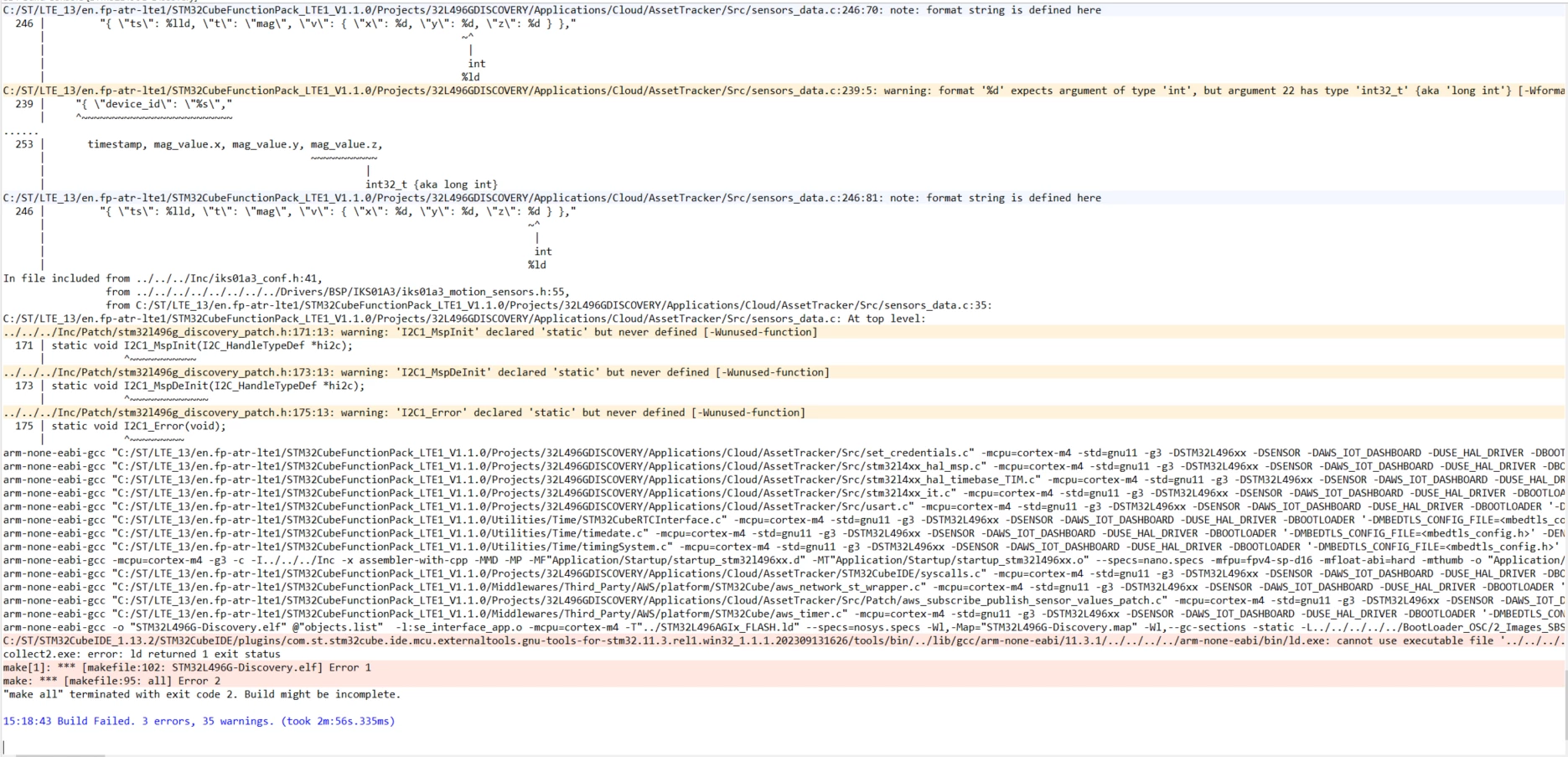This screenshot has width=1568, height=757.
Task: Click the linker command for 'STM32L496G-Discovery.elf'
Action: [x=784, y=627]
